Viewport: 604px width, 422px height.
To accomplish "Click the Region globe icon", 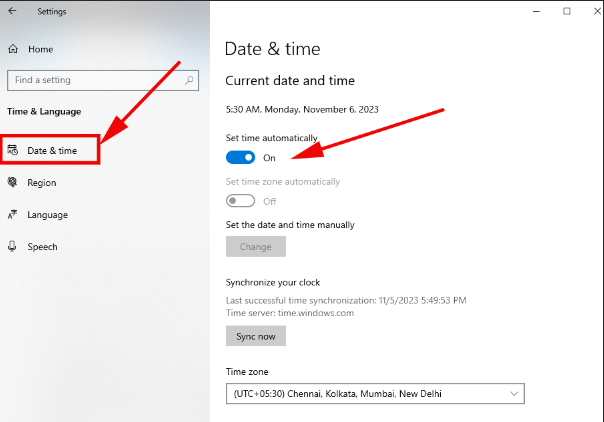I will 12,182.
